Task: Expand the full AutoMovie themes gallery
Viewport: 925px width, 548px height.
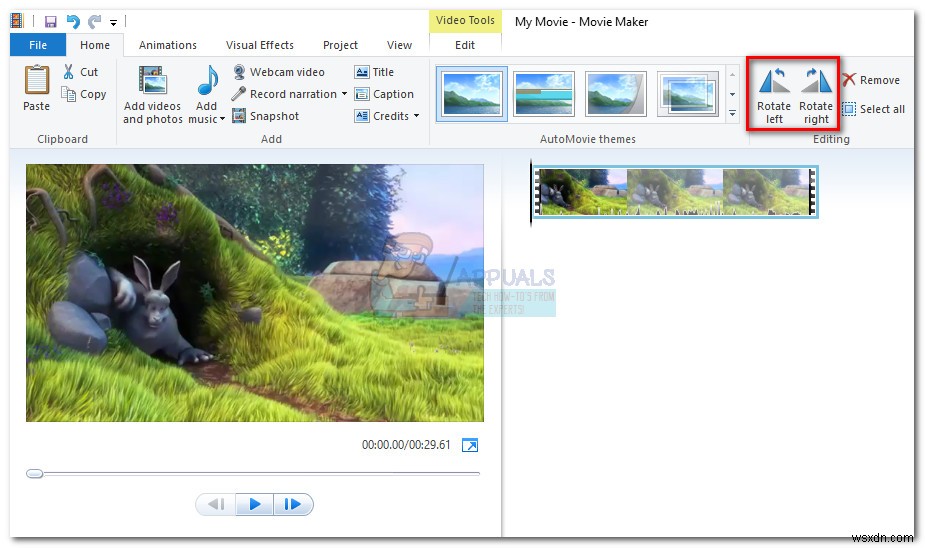Action: tap(732, 113)
